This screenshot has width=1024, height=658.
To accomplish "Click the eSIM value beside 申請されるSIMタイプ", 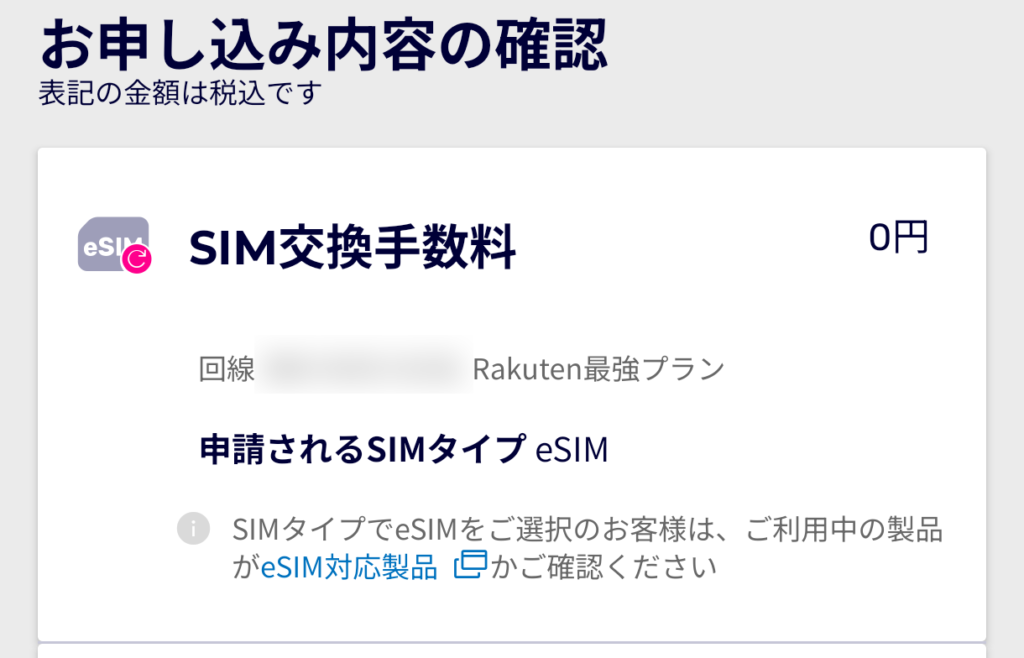I will (572, 450).
